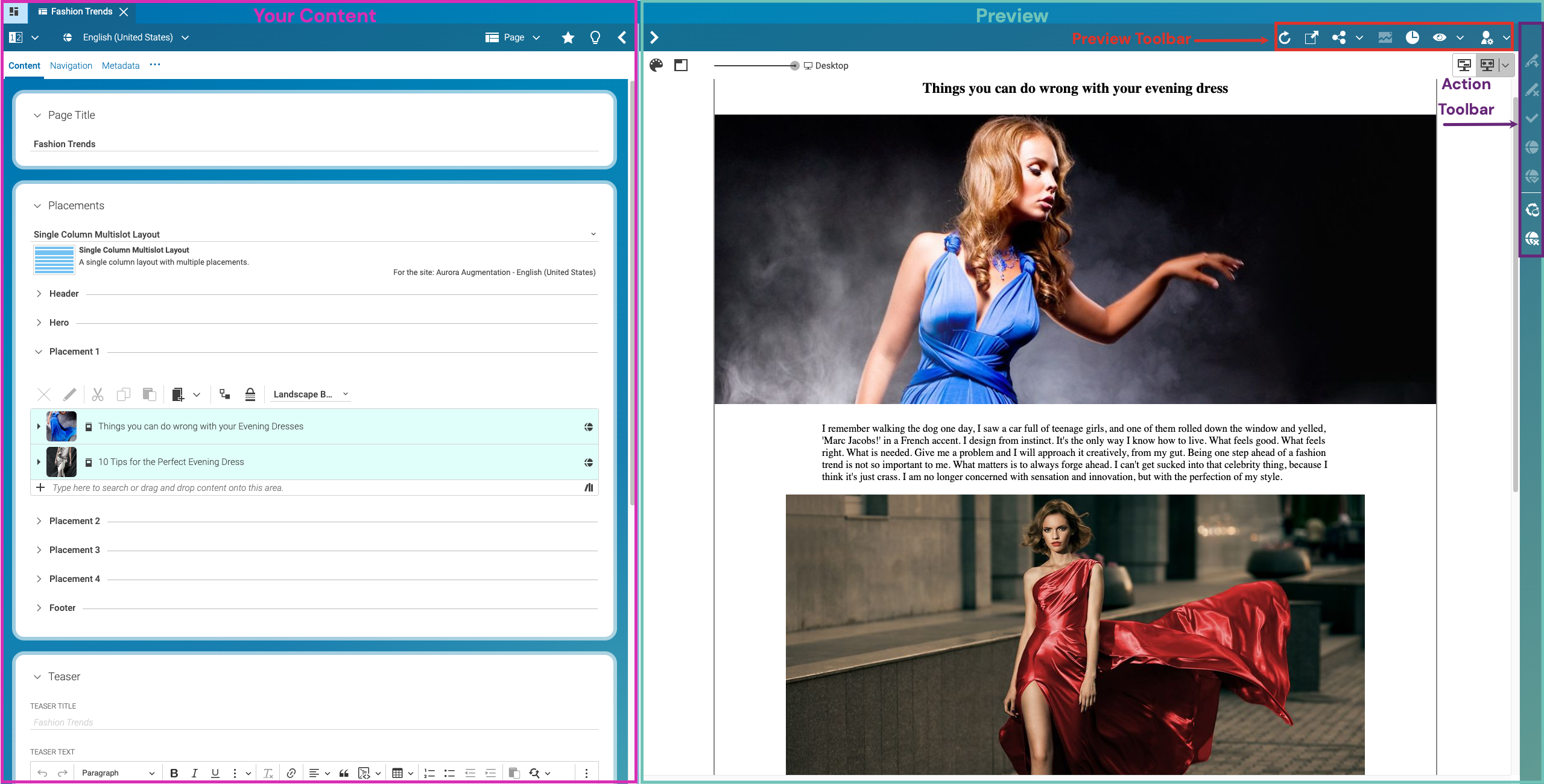Open '10 Tips for the Perfect Evening Dress'
The image size is (1544, 784).
tap(171, 462)
